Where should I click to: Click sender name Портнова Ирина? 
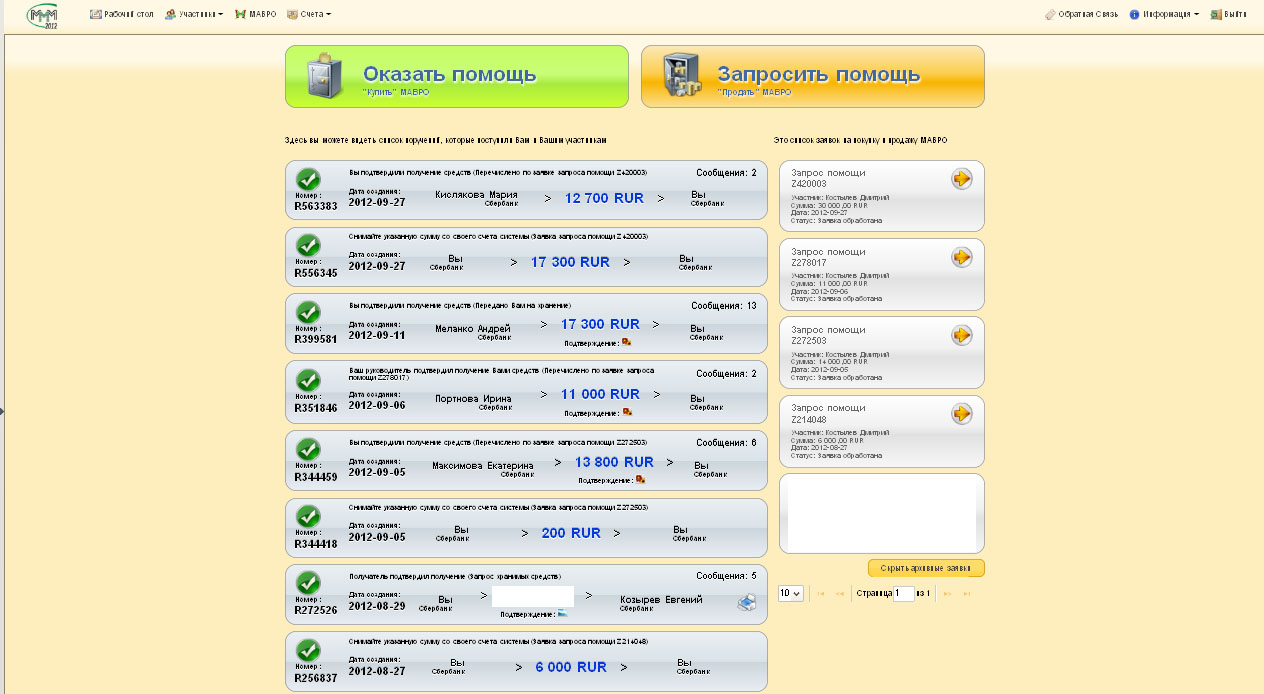pos(473,398)
